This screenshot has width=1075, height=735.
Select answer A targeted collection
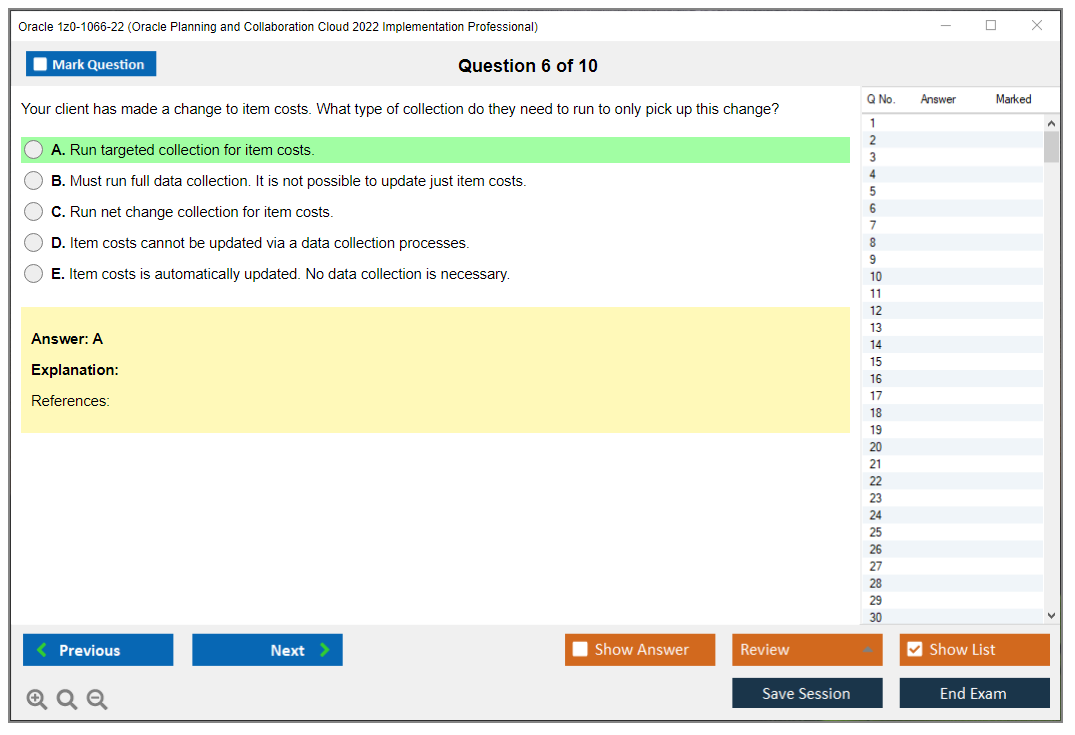point(34,150)
